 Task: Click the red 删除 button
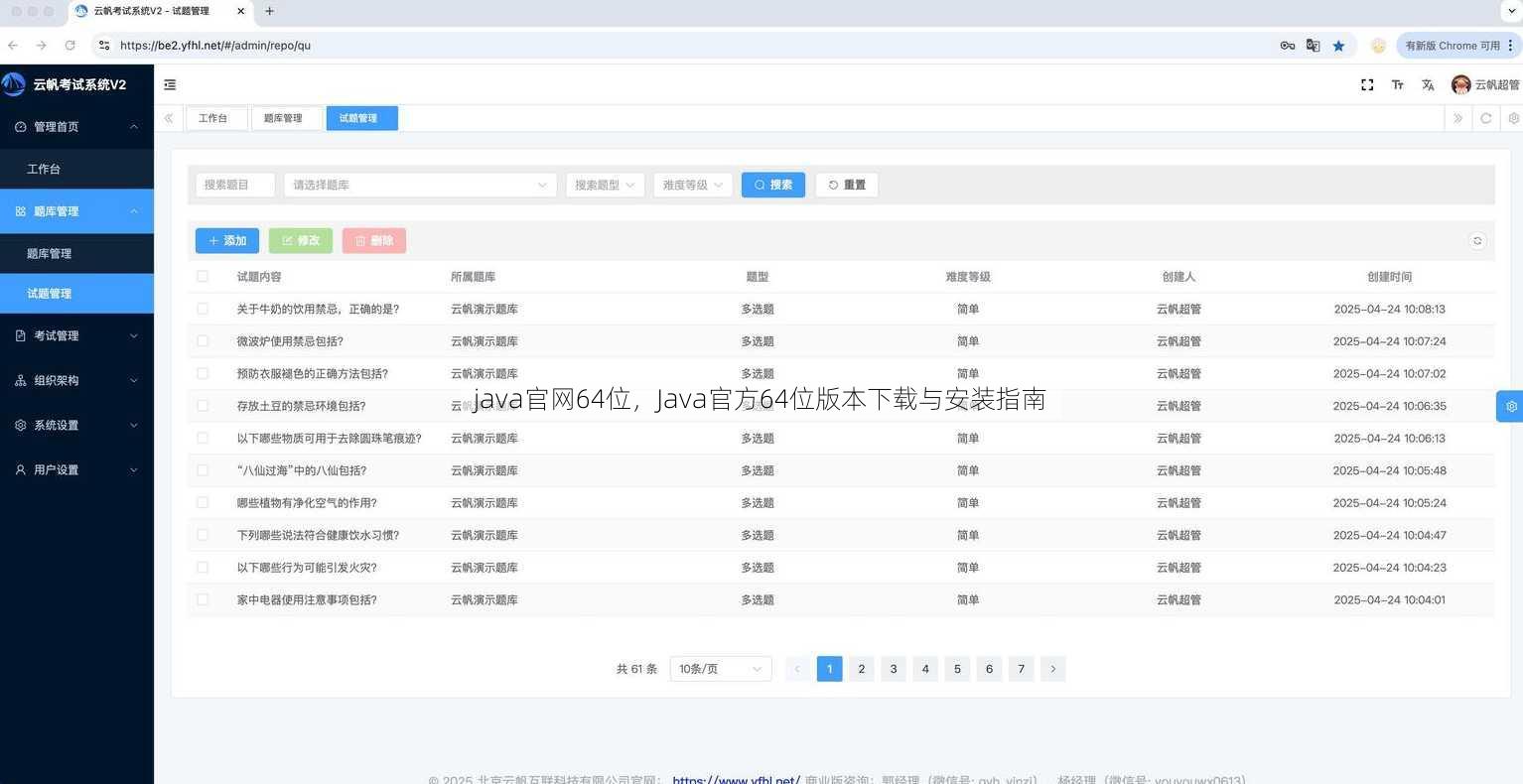coord(374,241)
